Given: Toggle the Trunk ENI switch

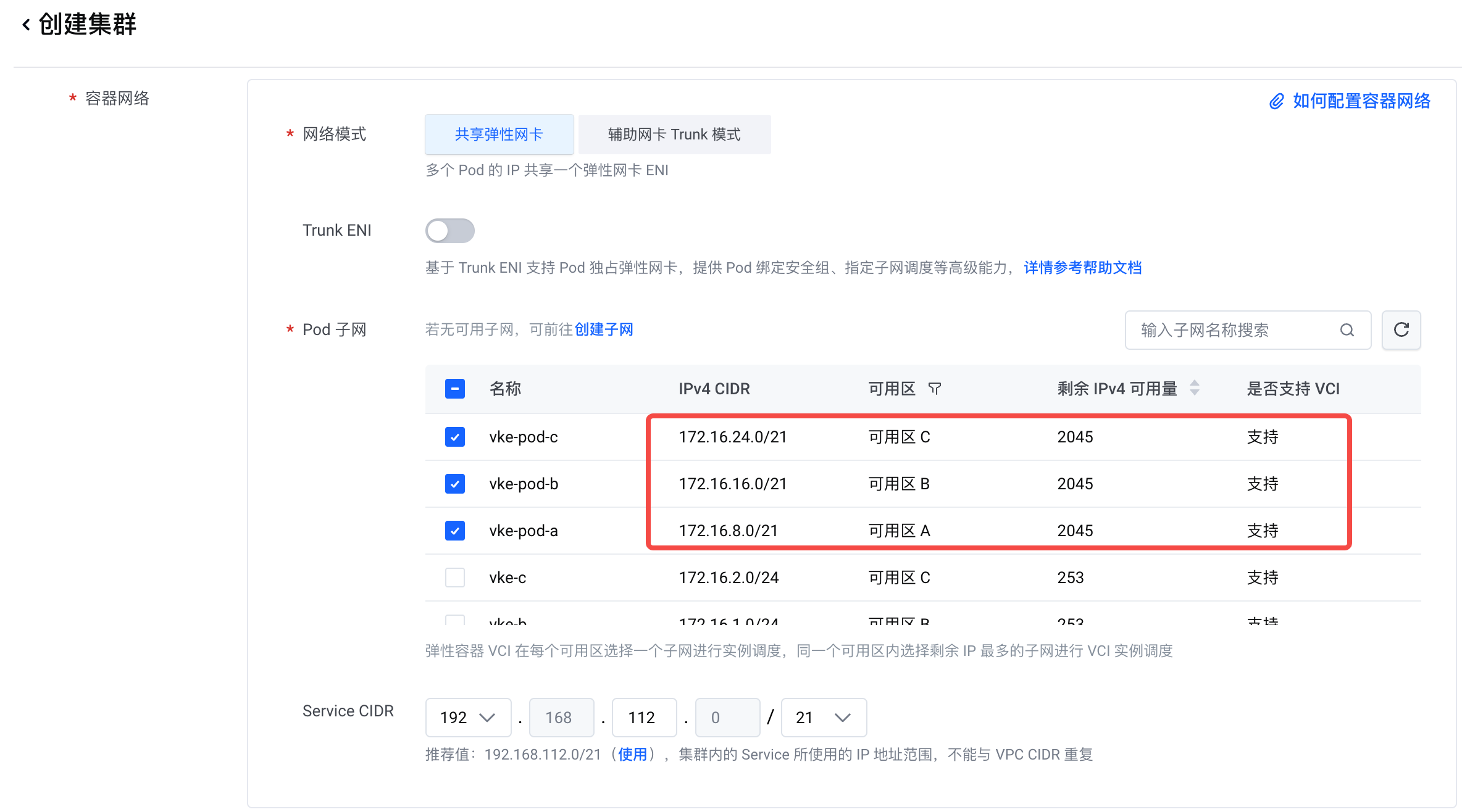Looking at the screenshot, I should 450,231.
